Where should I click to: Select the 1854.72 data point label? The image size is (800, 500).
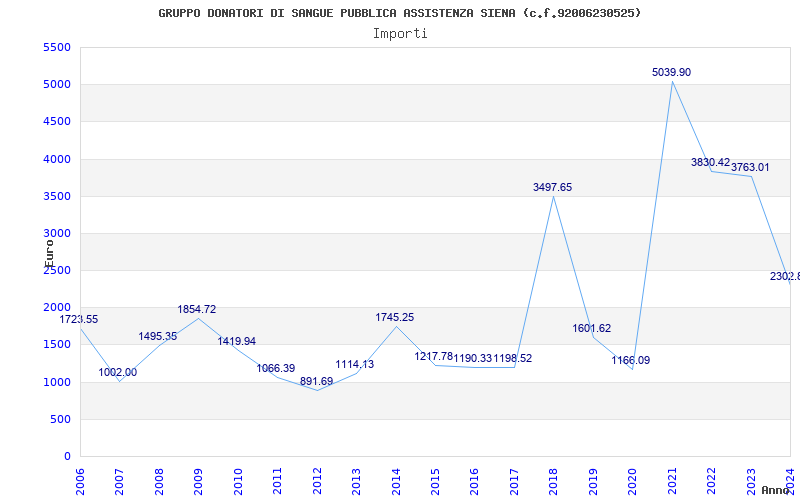pos(196,310)
